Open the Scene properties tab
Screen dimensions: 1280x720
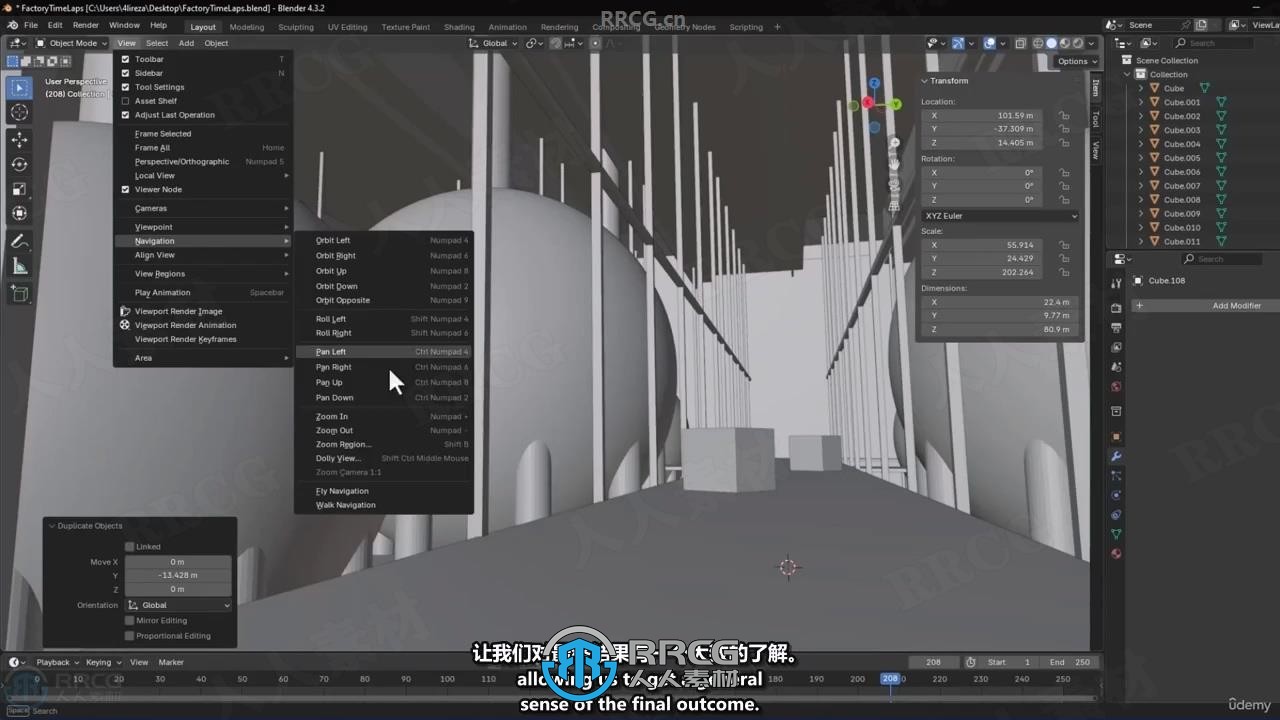point(1116,367)
